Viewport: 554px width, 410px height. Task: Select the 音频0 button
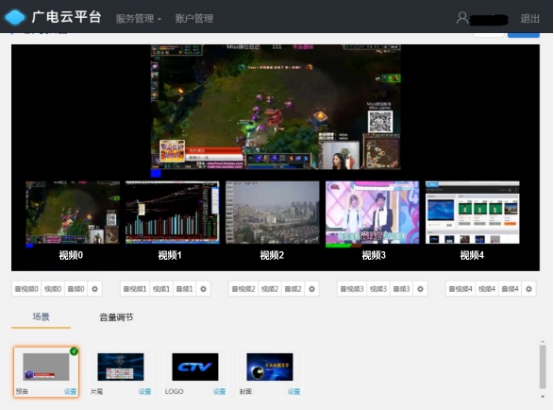click(x=76, y=289)
